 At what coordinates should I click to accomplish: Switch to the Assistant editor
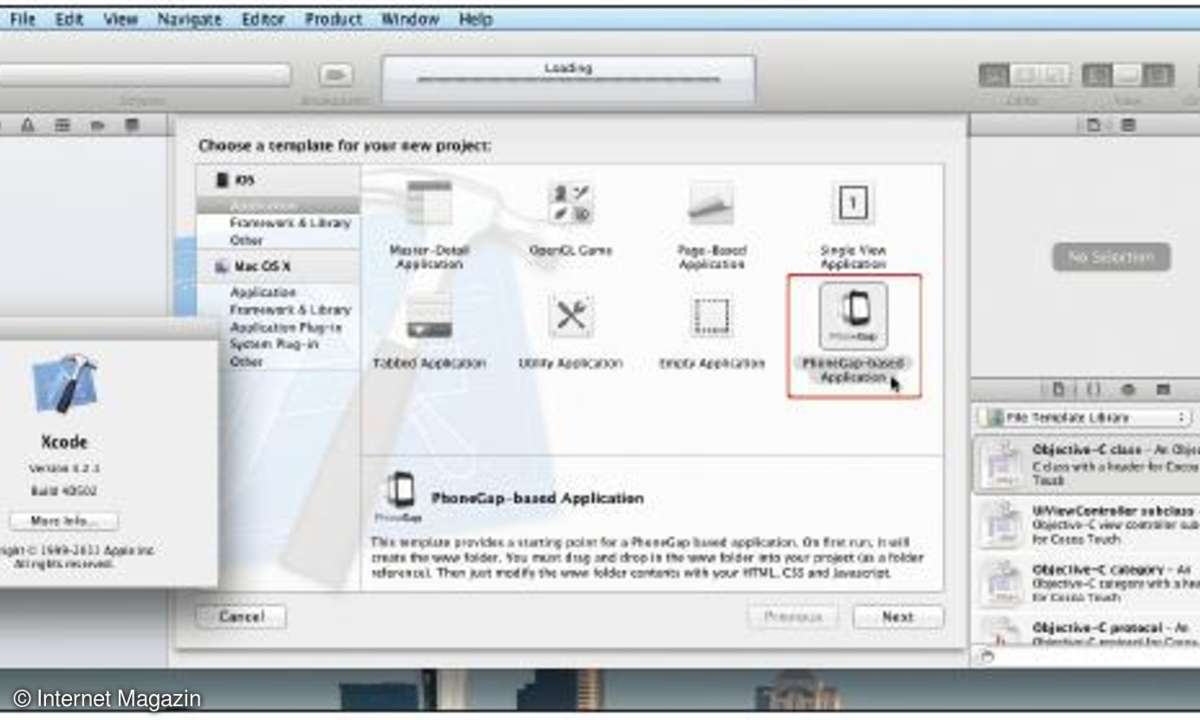[1024, 75]
